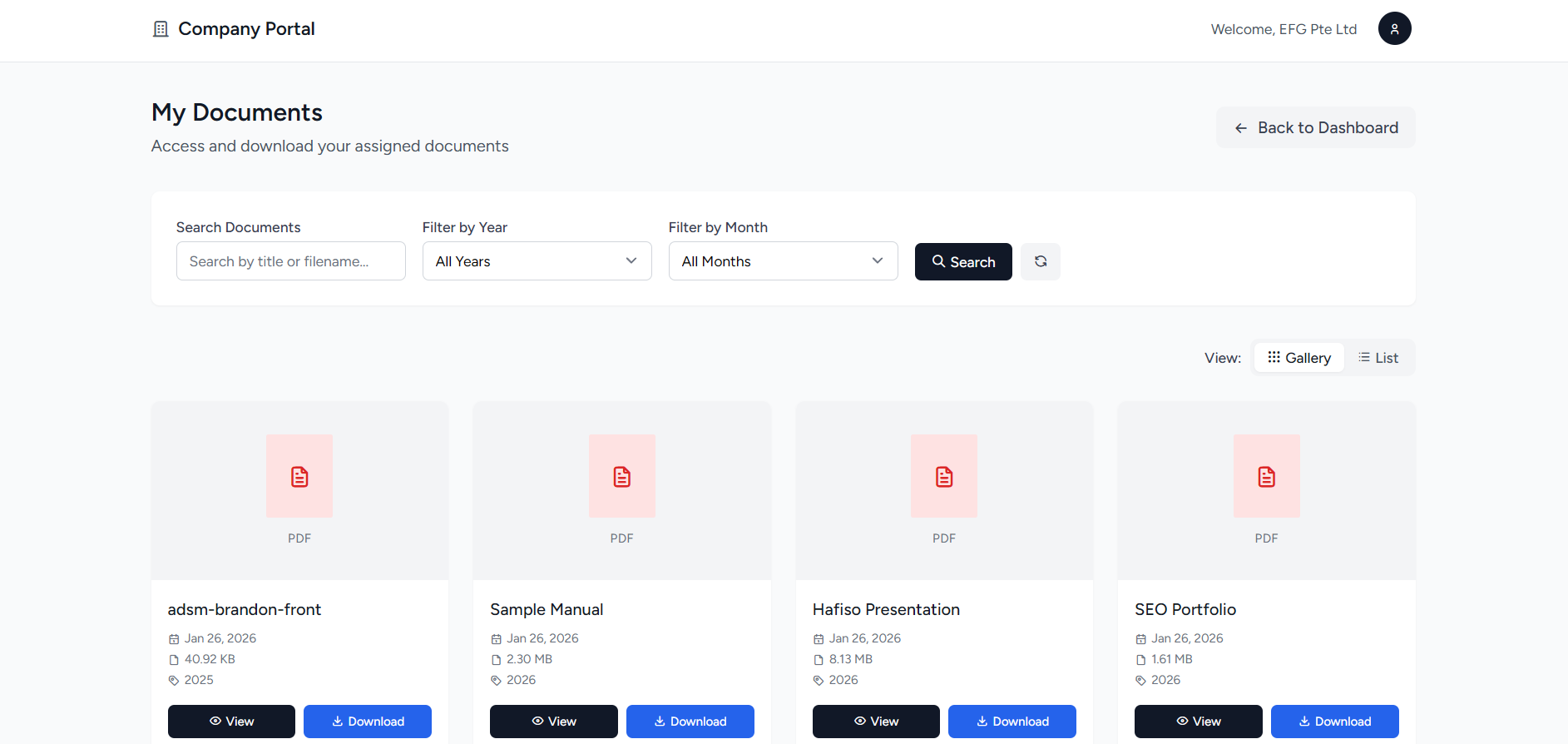Expand the Filter by Year dropdown
Image resolution: width=1568 pixels, height=744 pixels.
tap(537, 261)
